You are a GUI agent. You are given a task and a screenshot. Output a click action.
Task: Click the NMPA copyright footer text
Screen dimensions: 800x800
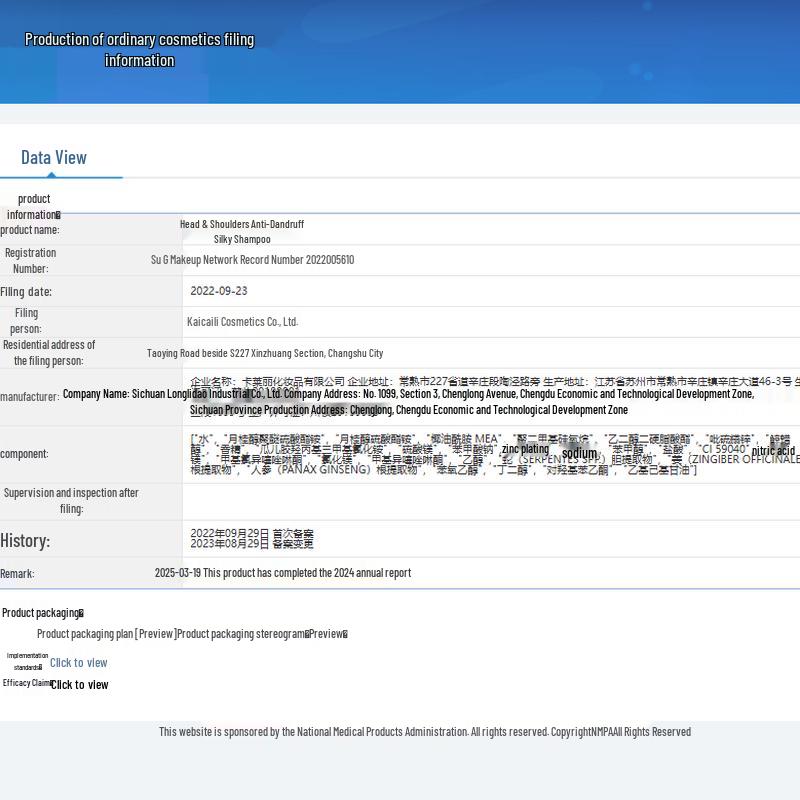coord(424,731)
